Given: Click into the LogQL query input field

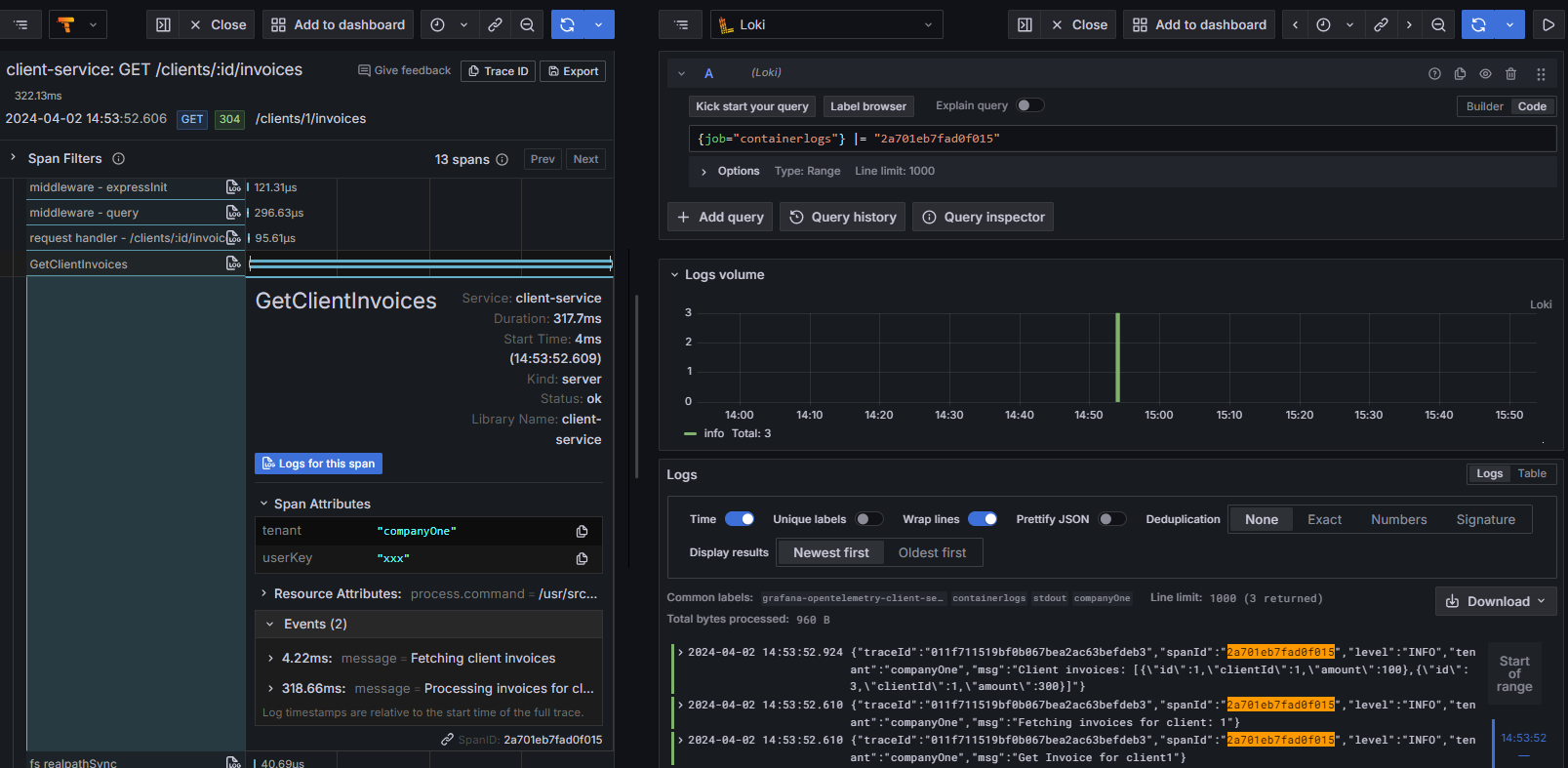Looking at the screenshot, I should coord(1122,139).
